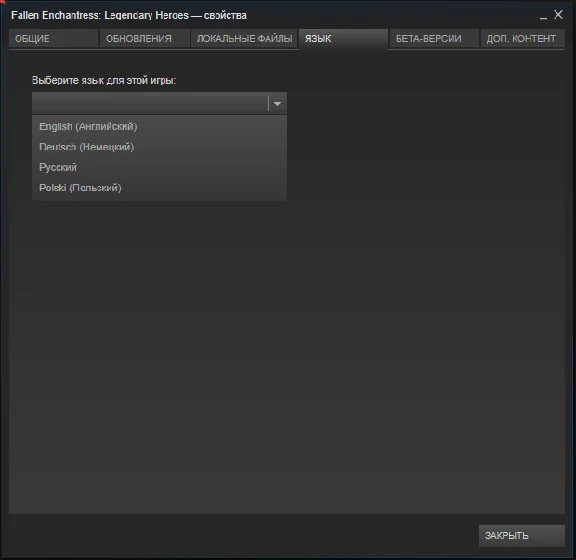This screenshot has height=560, width=576.
Task: Click the vertical divider beside the dropdown arrow
Action: [269, 104]
